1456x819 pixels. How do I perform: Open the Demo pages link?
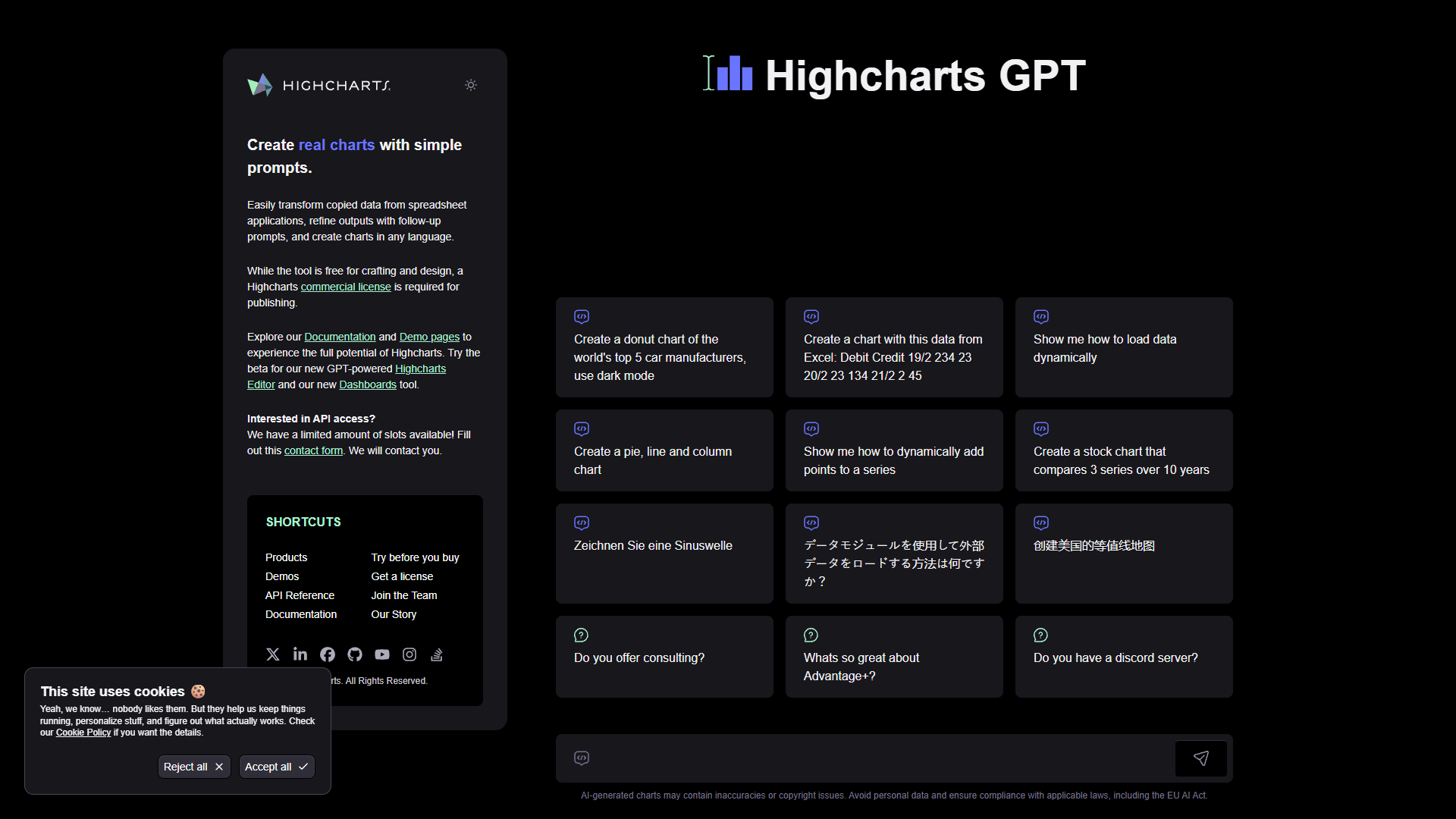[429, 337]
